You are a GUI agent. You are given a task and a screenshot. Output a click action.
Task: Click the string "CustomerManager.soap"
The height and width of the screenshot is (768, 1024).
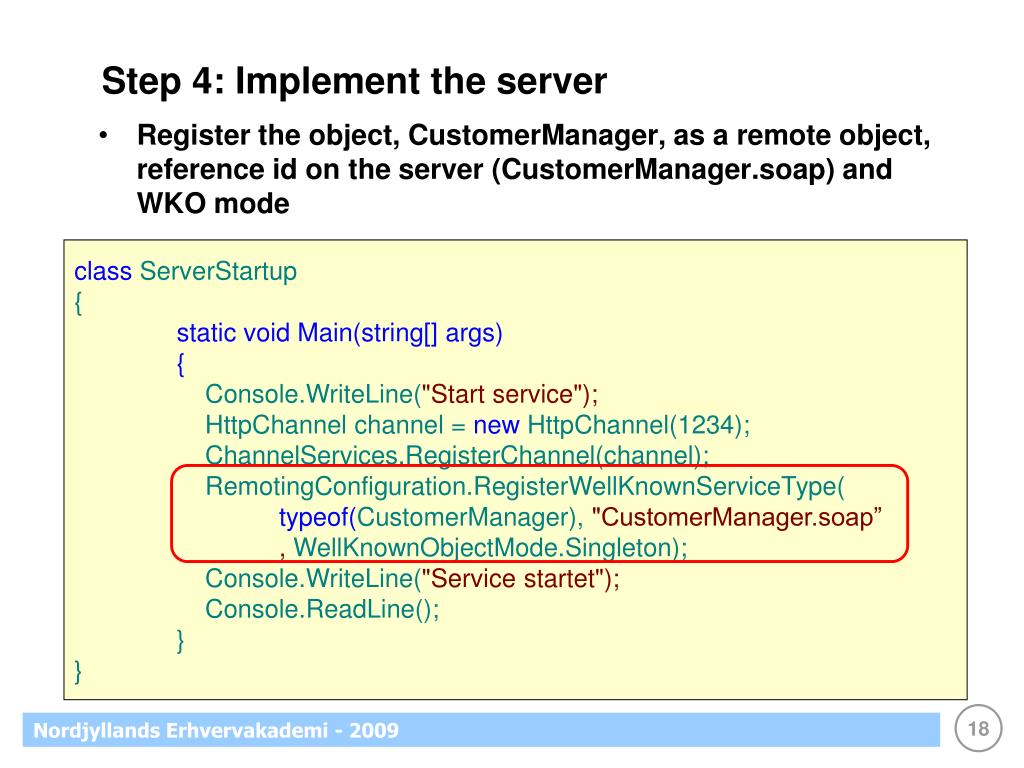coord(737,517)
